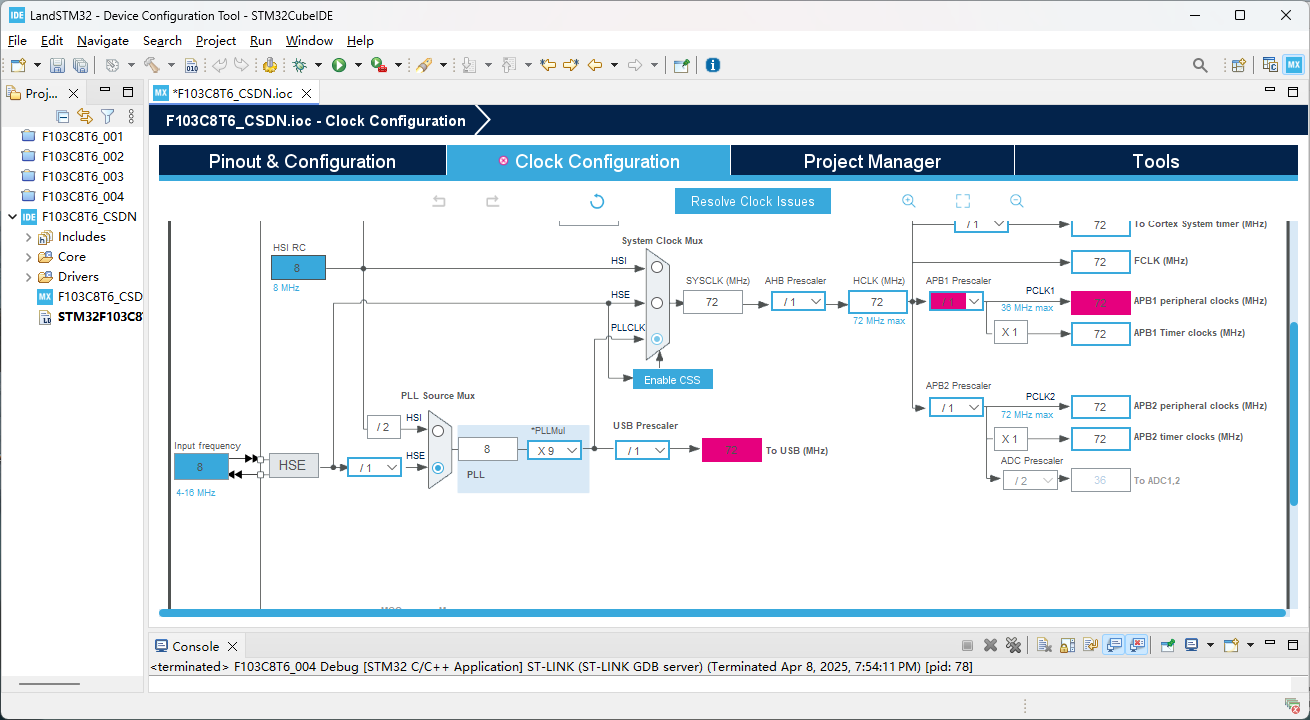The image size is (1310, 720).
Task: Click Pin Console icon
Action: click(x=1167, y=646)
